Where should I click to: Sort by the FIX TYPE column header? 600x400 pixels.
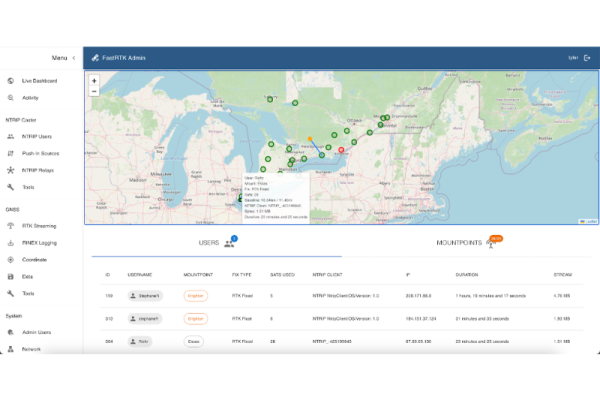coord(241,275)
